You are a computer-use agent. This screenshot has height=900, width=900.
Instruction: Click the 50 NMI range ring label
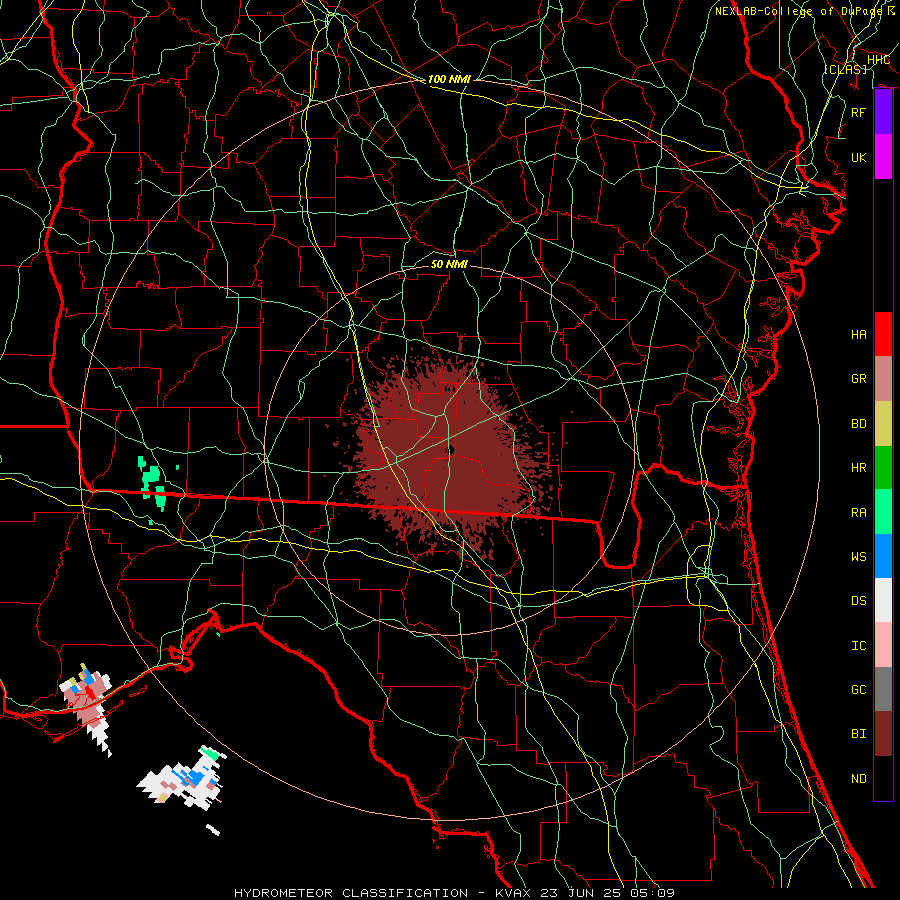click(449, 264)
